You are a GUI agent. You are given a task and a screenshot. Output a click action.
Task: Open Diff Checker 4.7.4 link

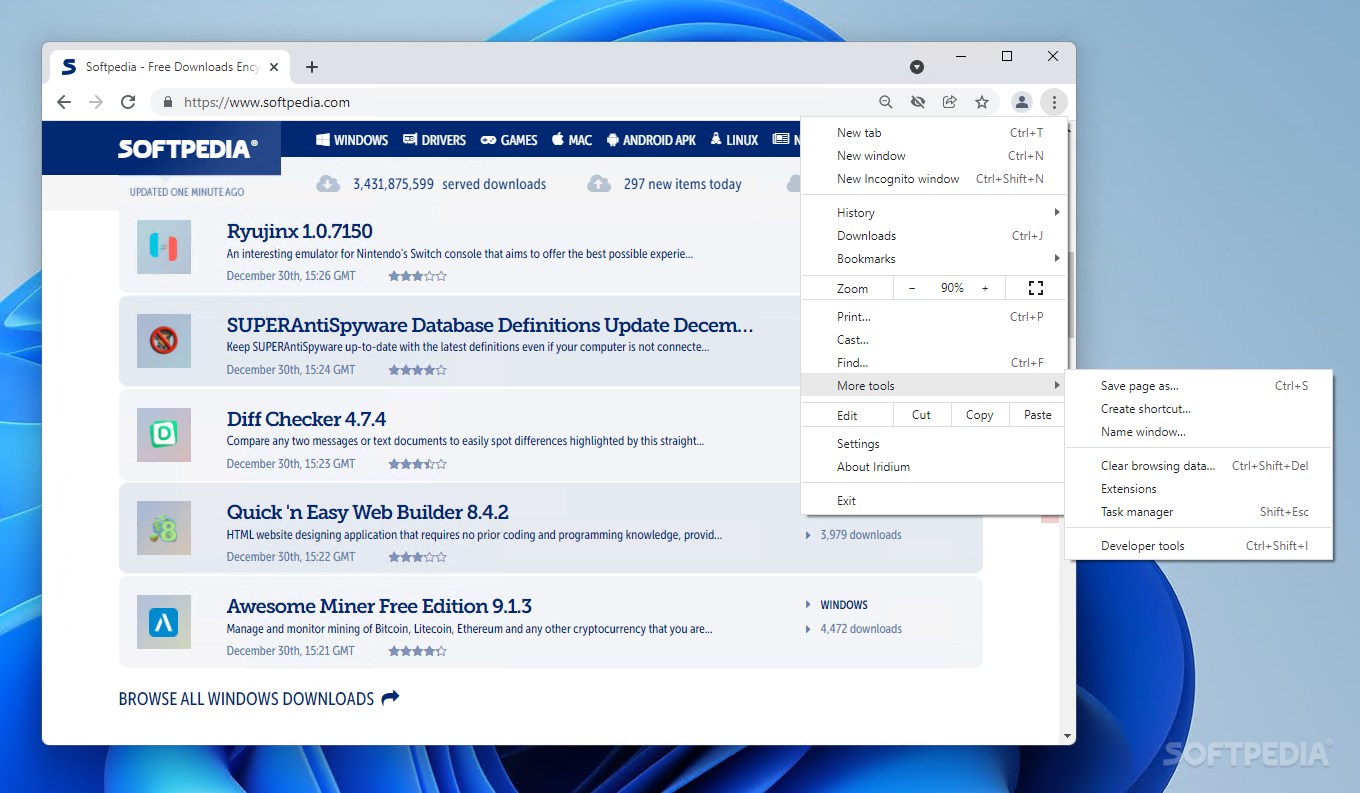306,419
